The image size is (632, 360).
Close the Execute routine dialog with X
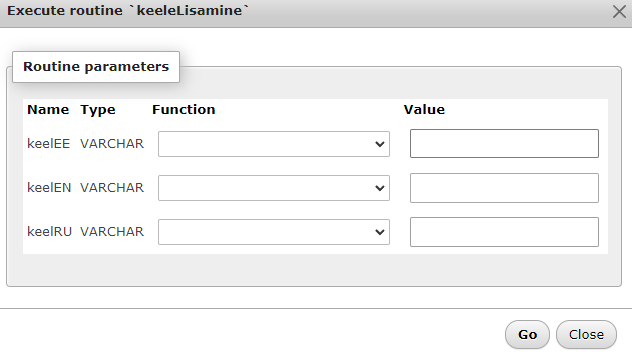pyautogui.click(x=619, y=12)
